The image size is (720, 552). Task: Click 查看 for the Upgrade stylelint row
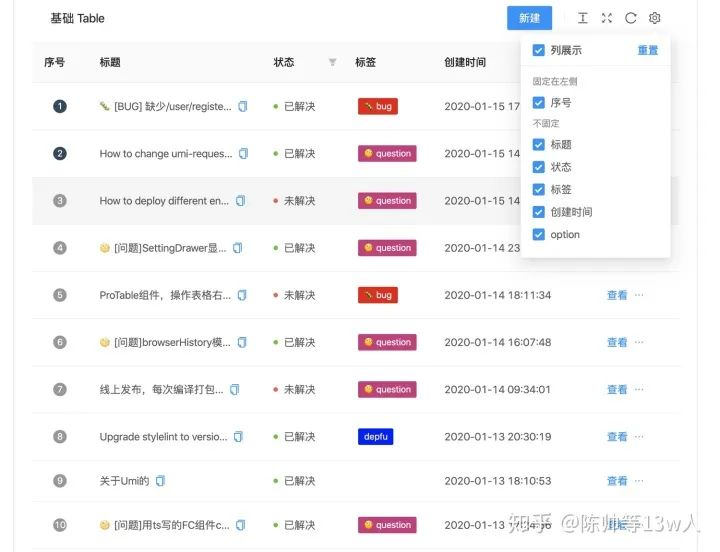click(617, 437)
